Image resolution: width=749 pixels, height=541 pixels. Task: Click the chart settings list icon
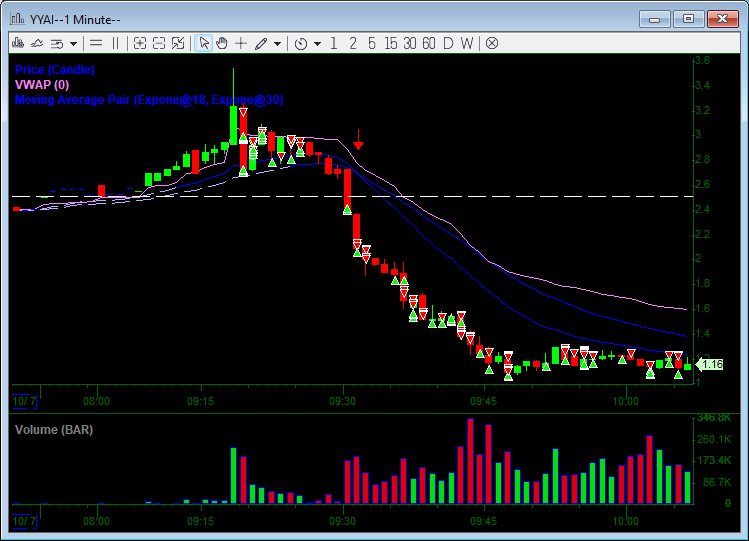[x=57, y=43]
